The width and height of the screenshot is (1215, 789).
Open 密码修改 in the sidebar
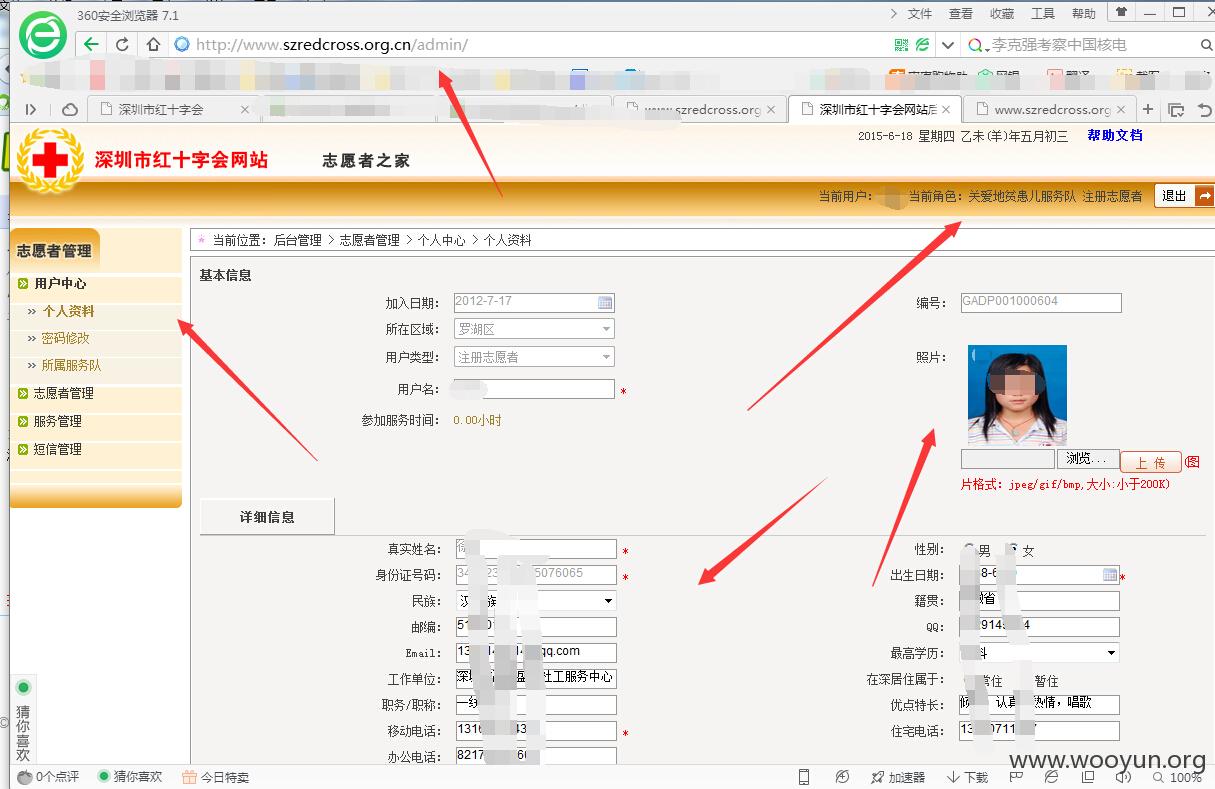pyautogui.click(x=65, y=339)
